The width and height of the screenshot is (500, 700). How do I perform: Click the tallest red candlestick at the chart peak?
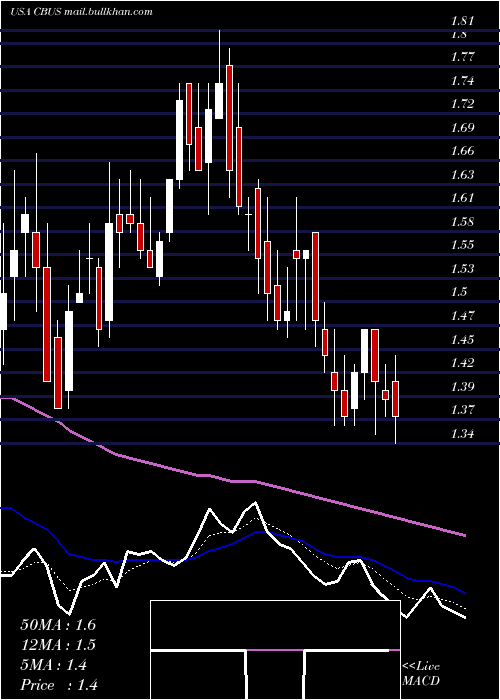229,118
